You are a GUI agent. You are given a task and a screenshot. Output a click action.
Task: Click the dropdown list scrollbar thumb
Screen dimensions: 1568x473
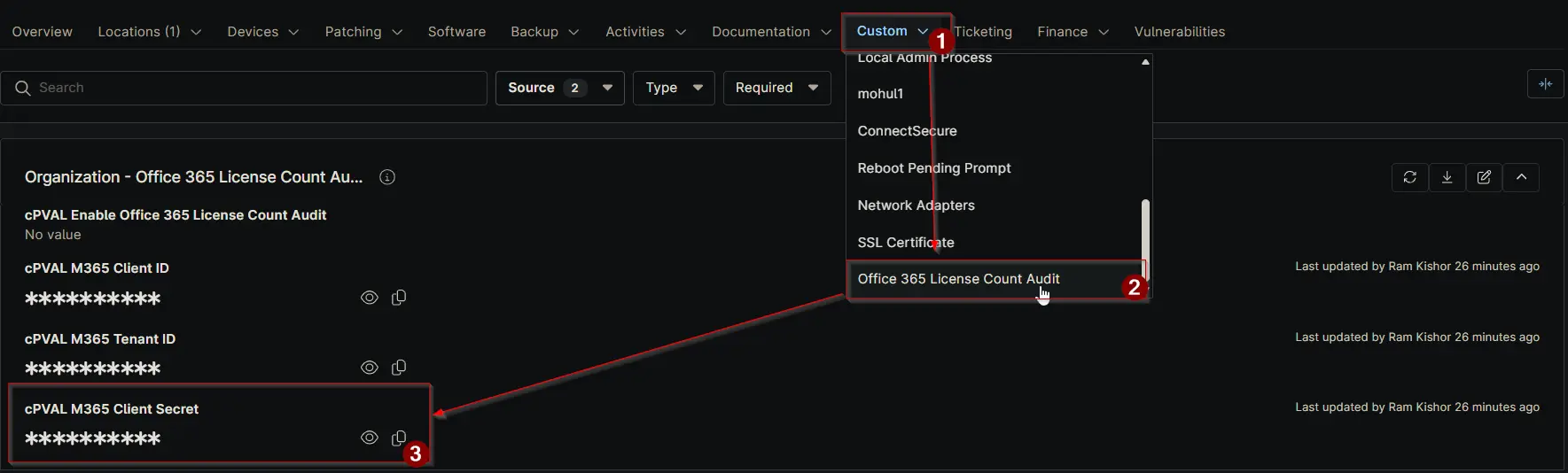click(1145, 232)
